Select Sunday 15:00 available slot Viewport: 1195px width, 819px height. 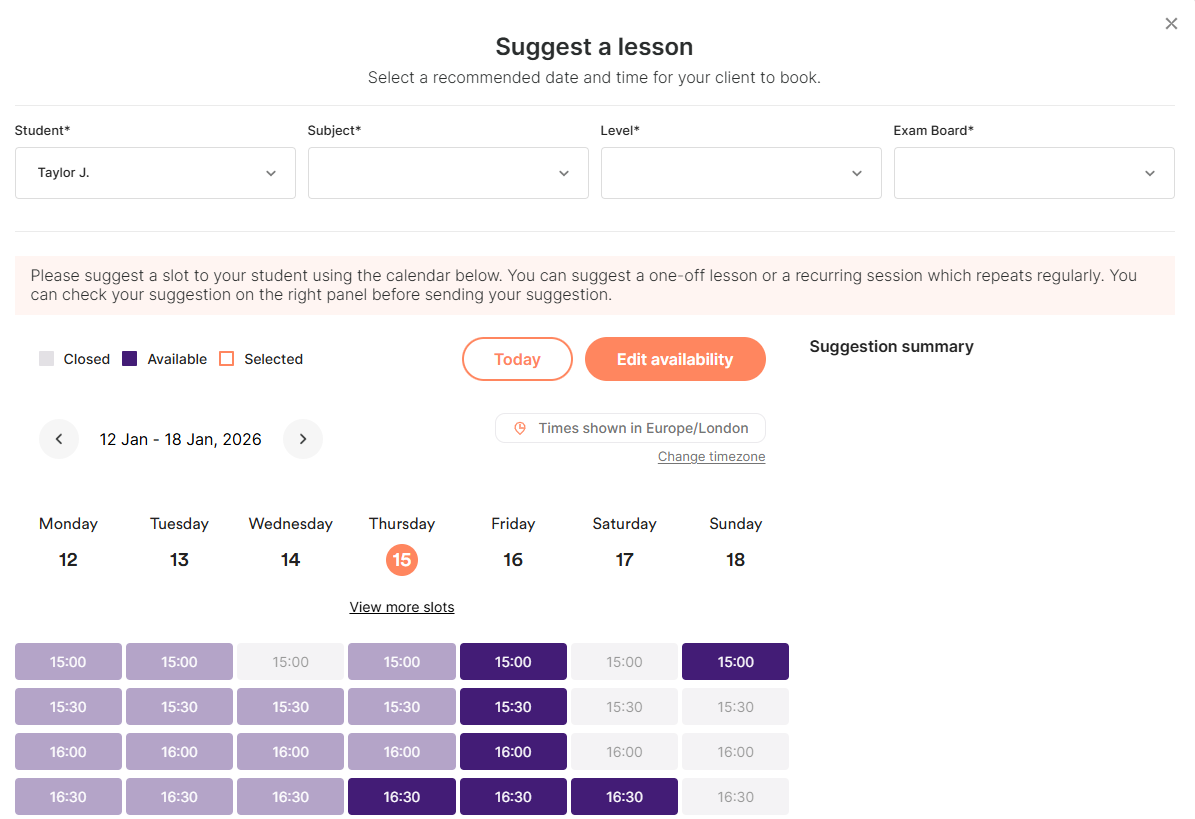coord(735,662)
